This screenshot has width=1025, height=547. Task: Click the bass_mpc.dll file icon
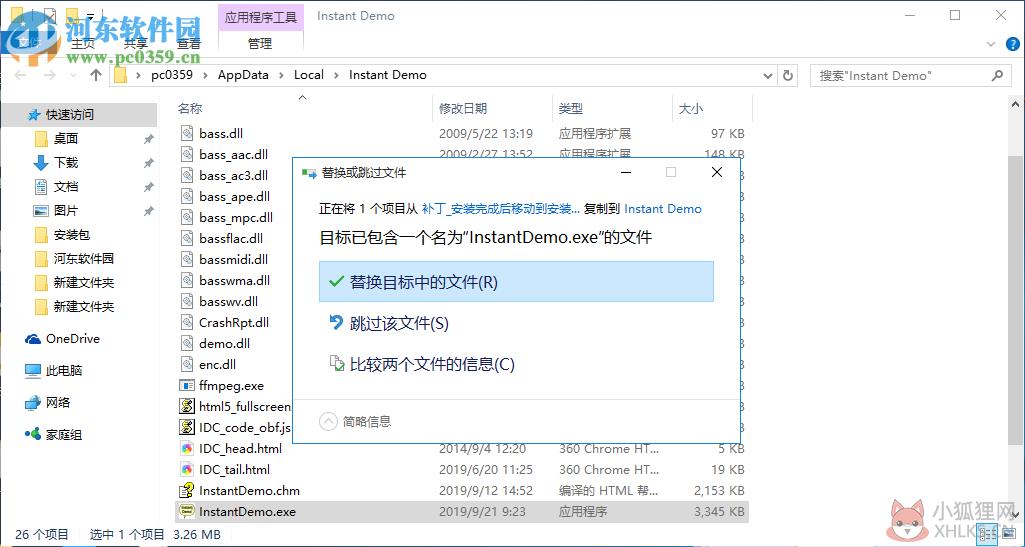coord(187,217)
